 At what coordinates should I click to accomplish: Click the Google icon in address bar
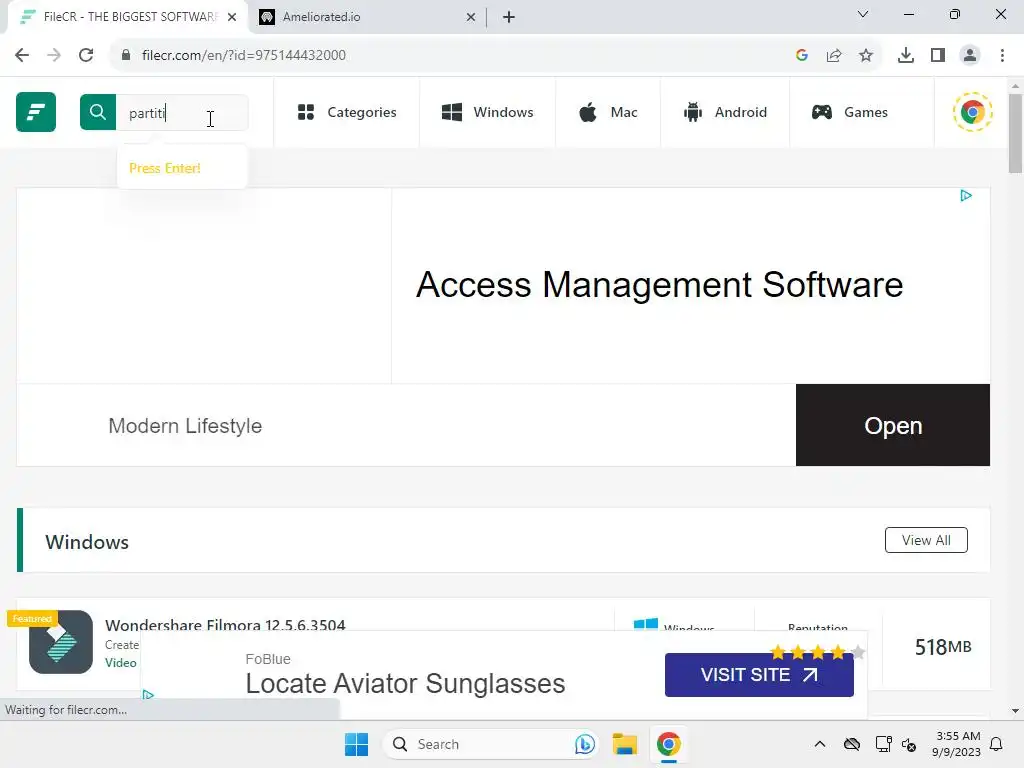(802, 55)
